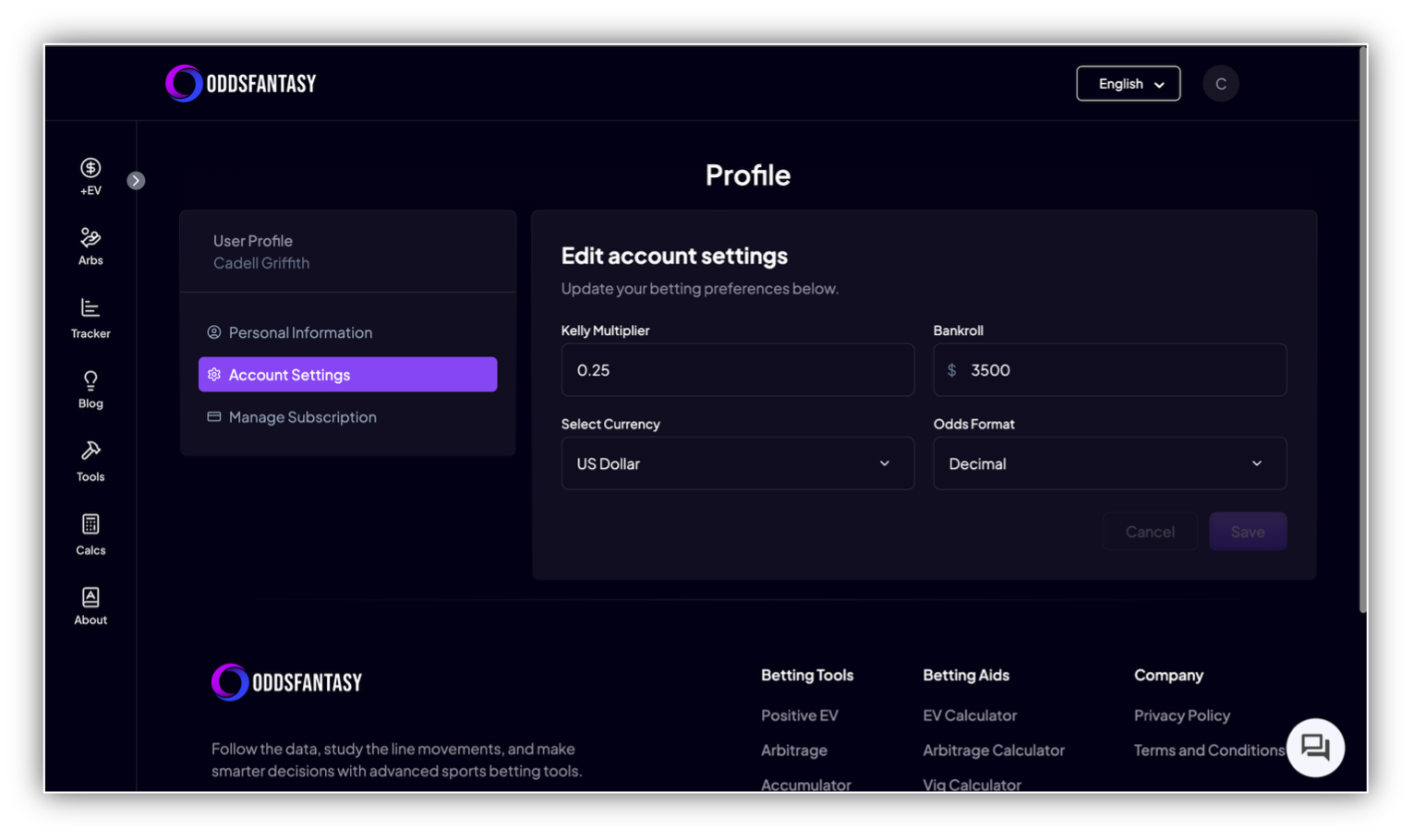Open the English language dropdown

(x=1128, y=83)
